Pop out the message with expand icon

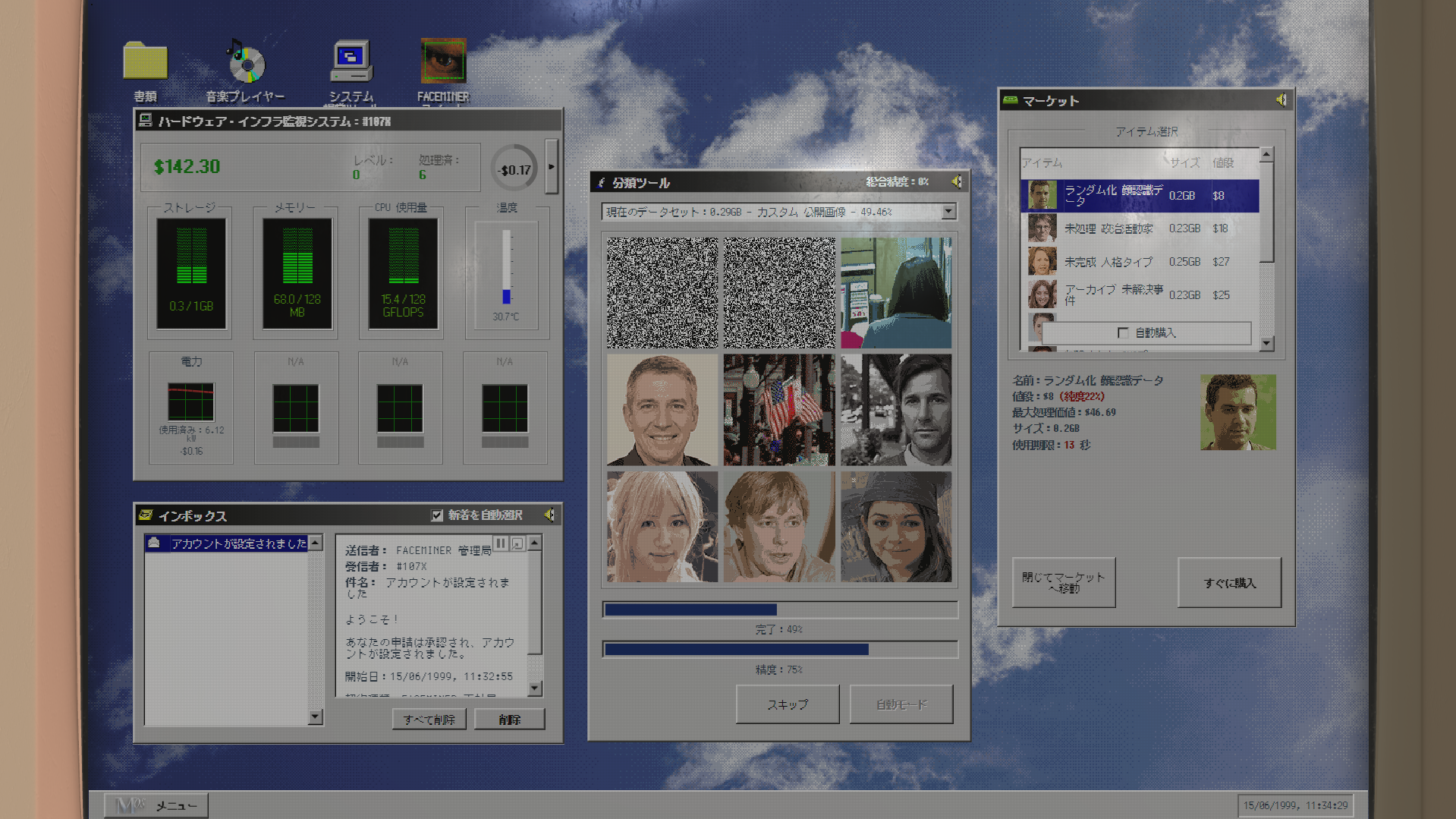[517, 543]
